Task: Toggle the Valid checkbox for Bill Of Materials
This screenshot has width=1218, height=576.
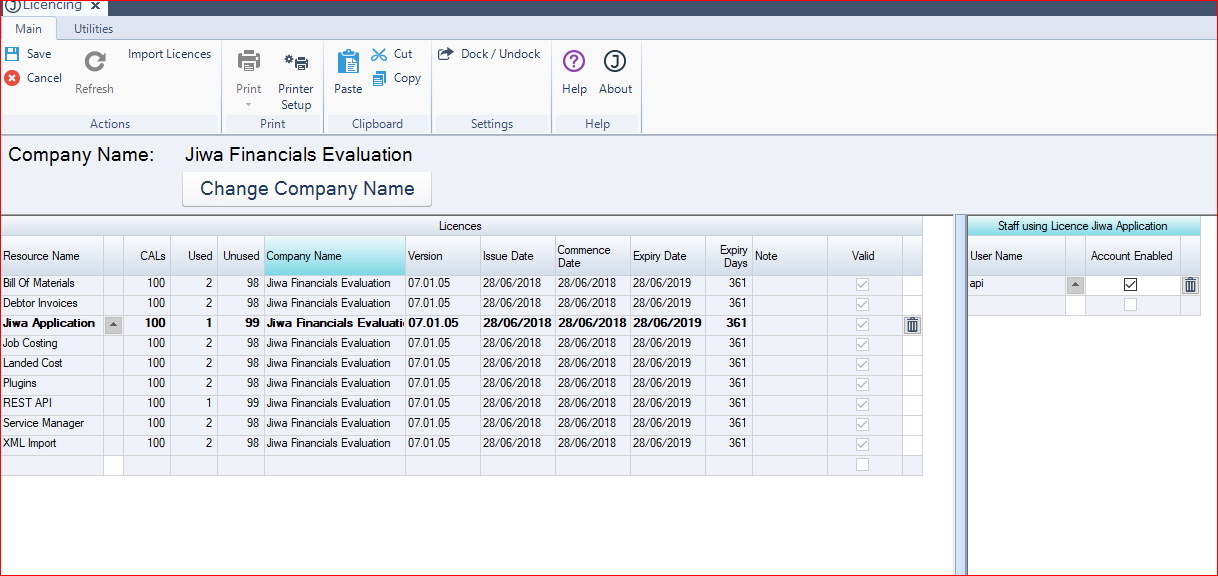Action: pyautogui.click(x=862, y=284)
